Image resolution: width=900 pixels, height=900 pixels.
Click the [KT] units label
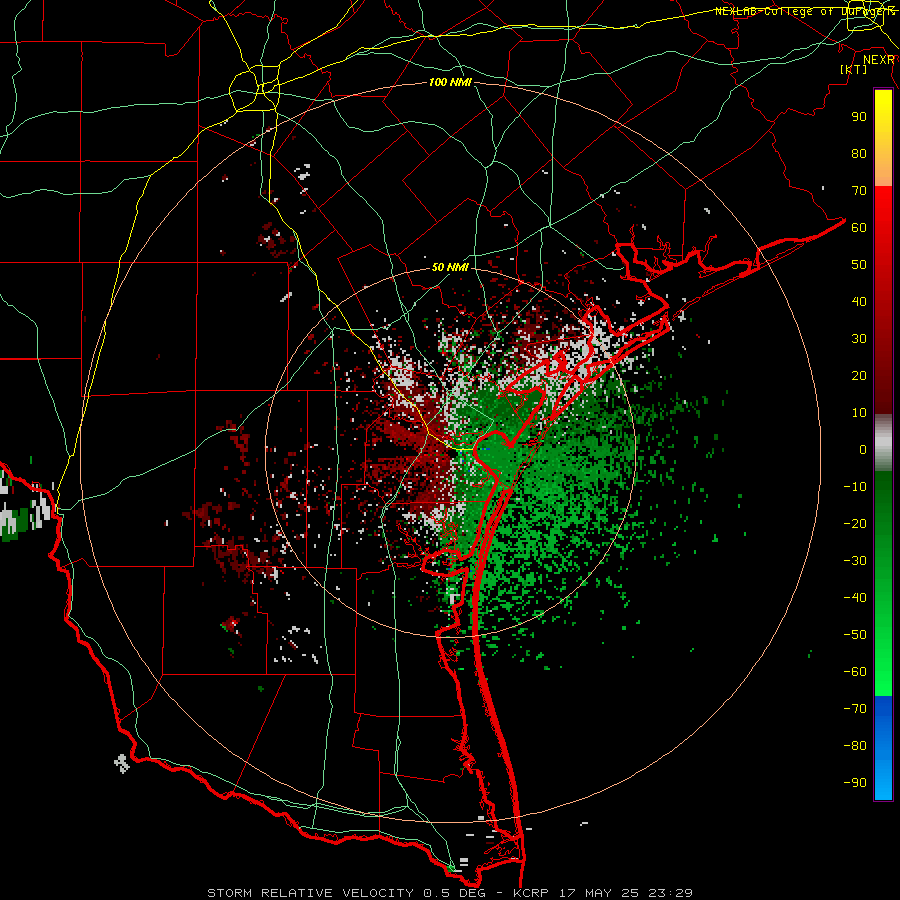(854, 69)
